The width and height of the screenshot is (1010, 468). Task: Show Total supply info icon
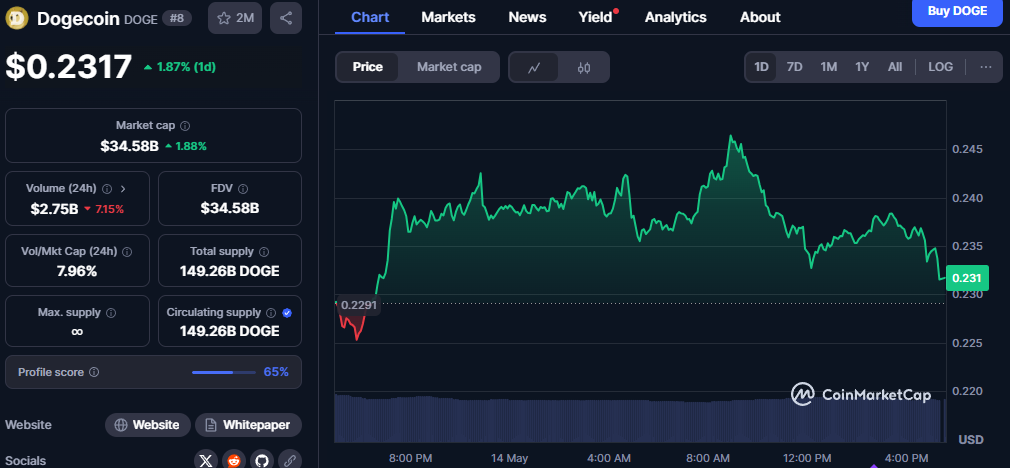(264, 252)
